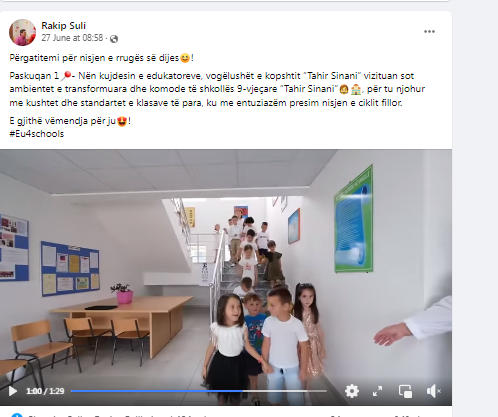Click the heart-eyes emoji in the post text
498x417 pixels.
point(122,121)
